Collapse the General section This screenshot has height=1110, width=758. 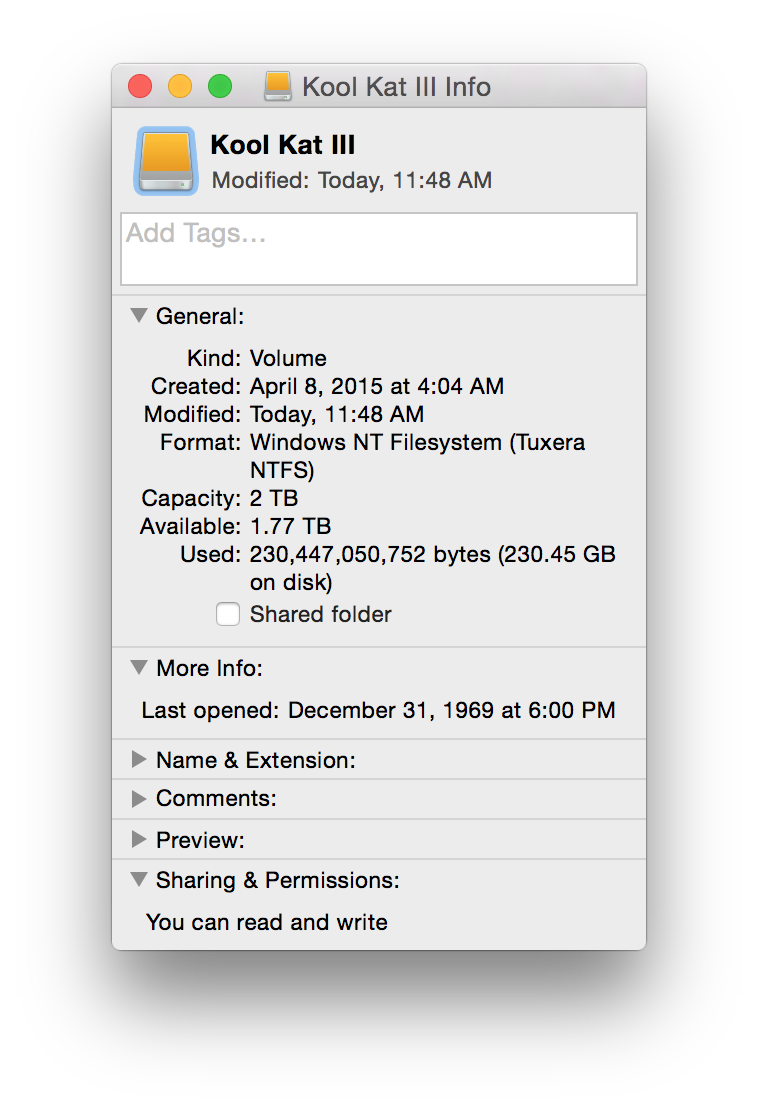point(139,316)
